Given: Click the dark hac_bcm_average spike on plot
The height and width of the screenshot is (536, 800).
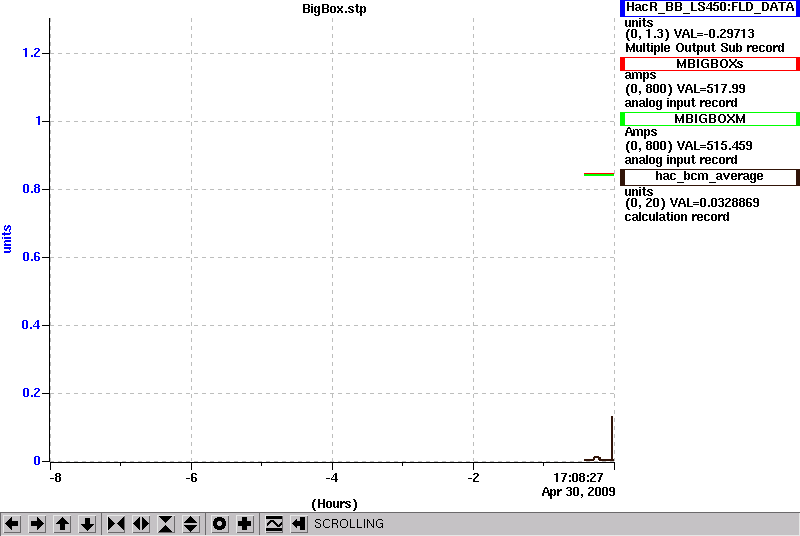Looking at the screenshot, I should click(x=612, y=438).
